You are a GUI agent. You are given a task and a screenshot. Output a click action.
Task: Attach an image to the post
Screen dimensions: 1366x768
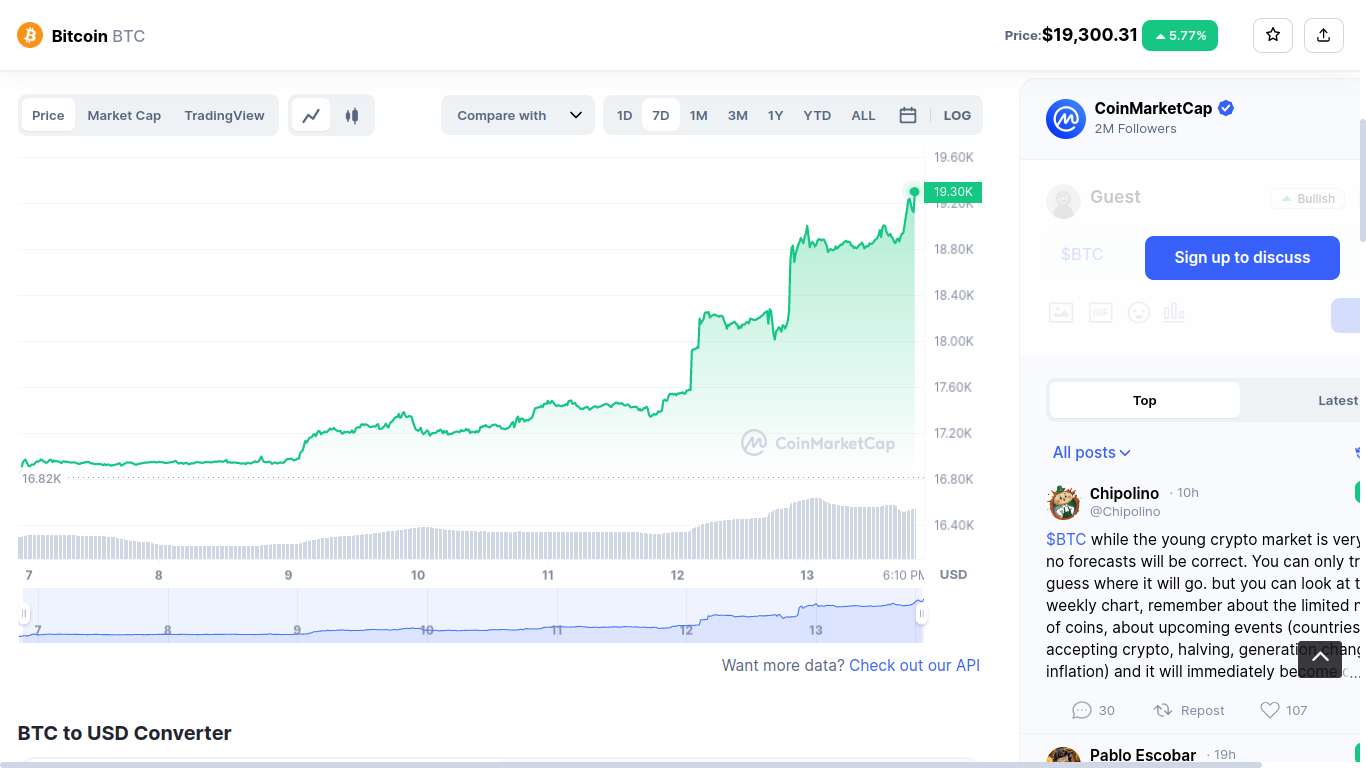tap(1061, 313)
